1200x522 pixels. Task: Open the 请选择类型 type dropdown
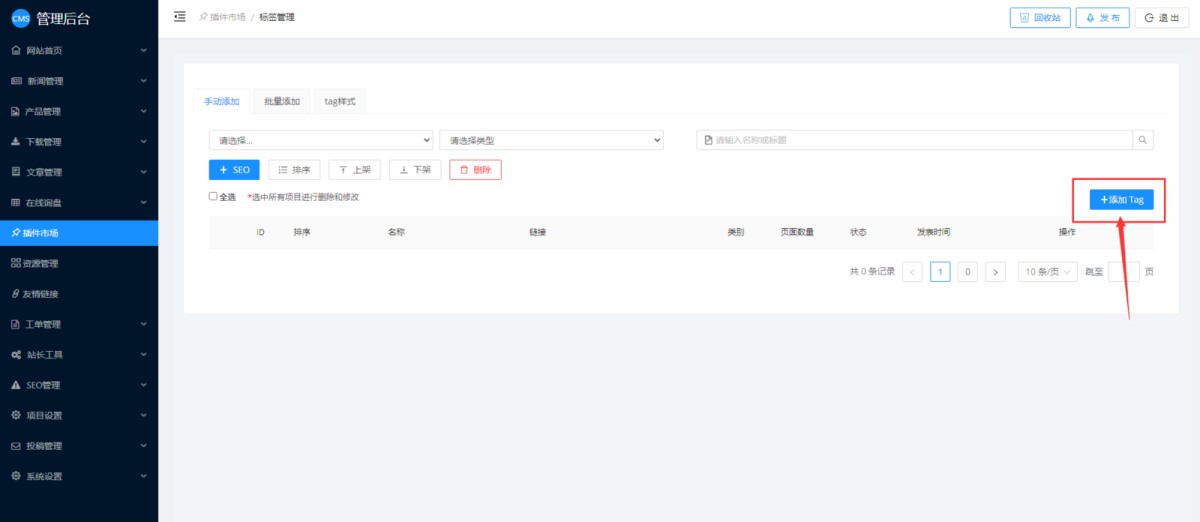click(x=551, y=140)
